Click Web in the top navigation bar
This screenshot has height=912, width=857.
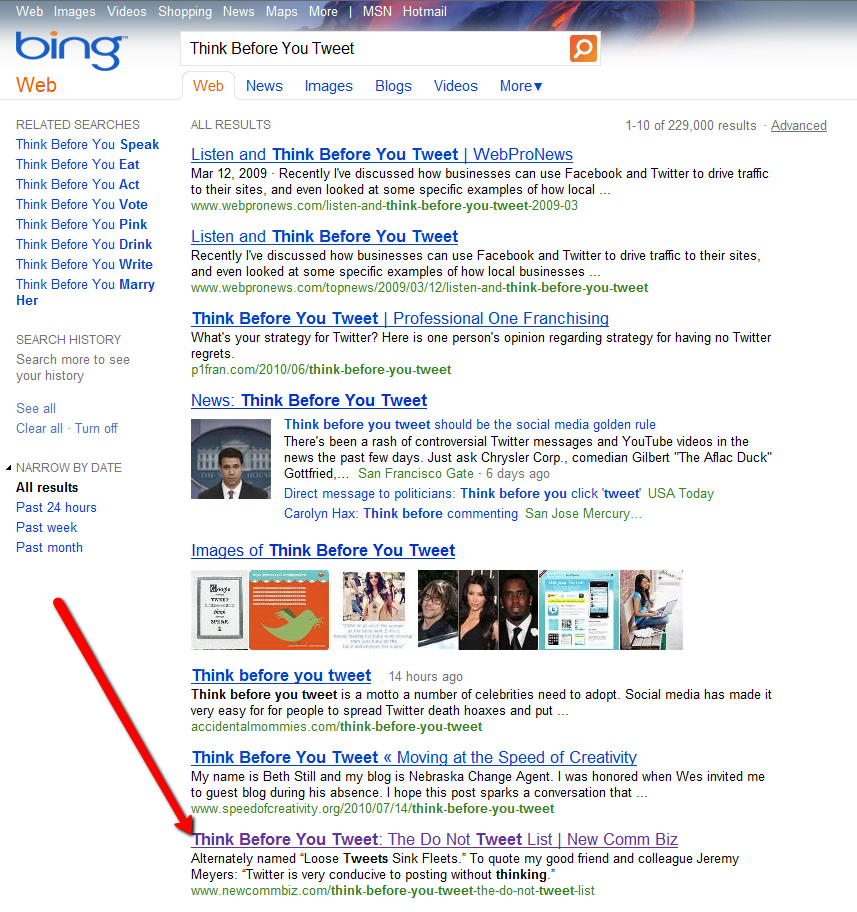tap(30, 11)
